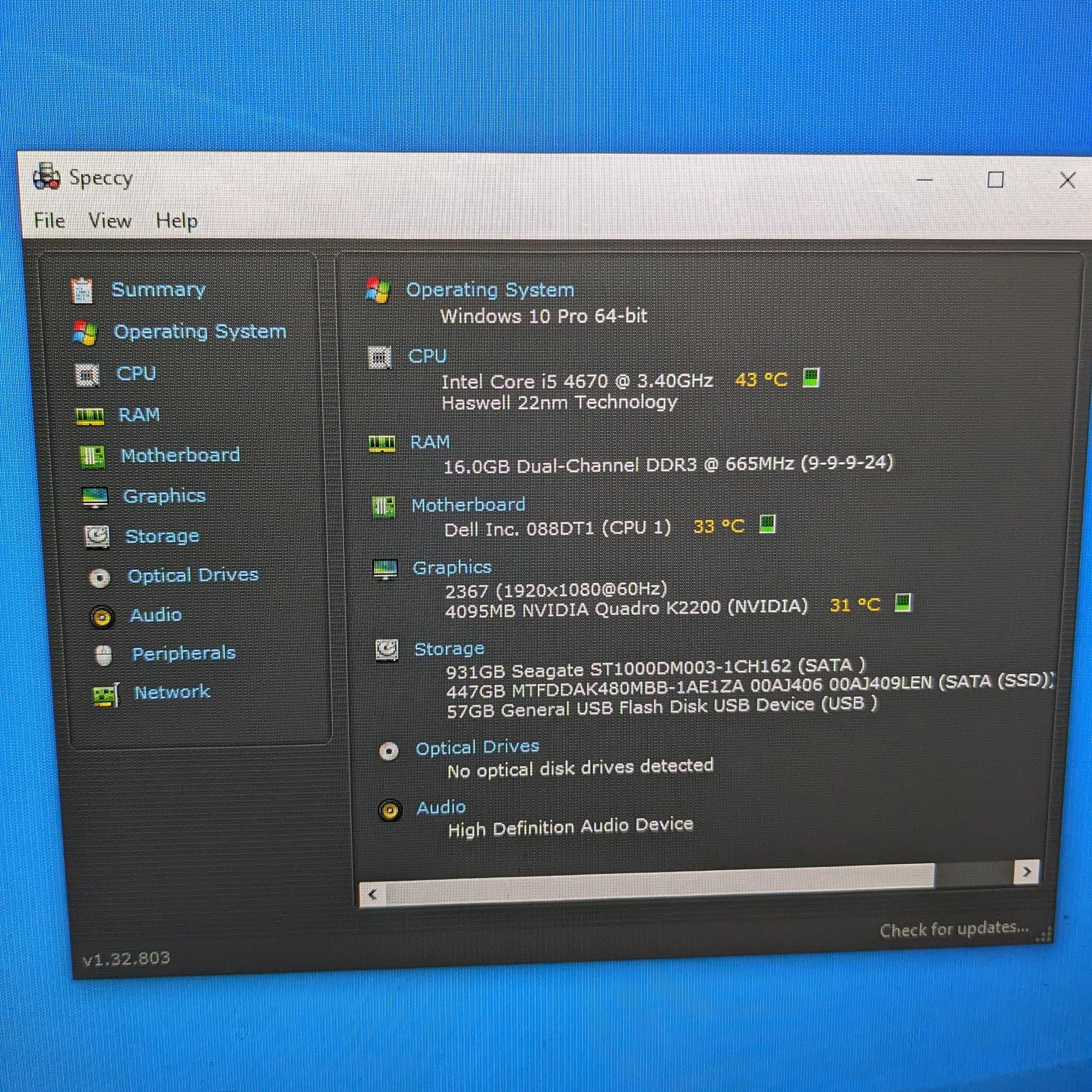Click the Seagate ST1000DM003 drive line
The image size is (1092, 1092).
(656, 669)
